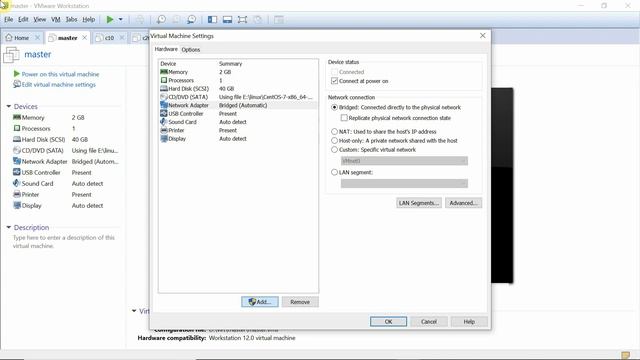This screenshot has width=640, height=360.
Task: Switch to the Hardware tab in settings
Action: tap(166, 49)
